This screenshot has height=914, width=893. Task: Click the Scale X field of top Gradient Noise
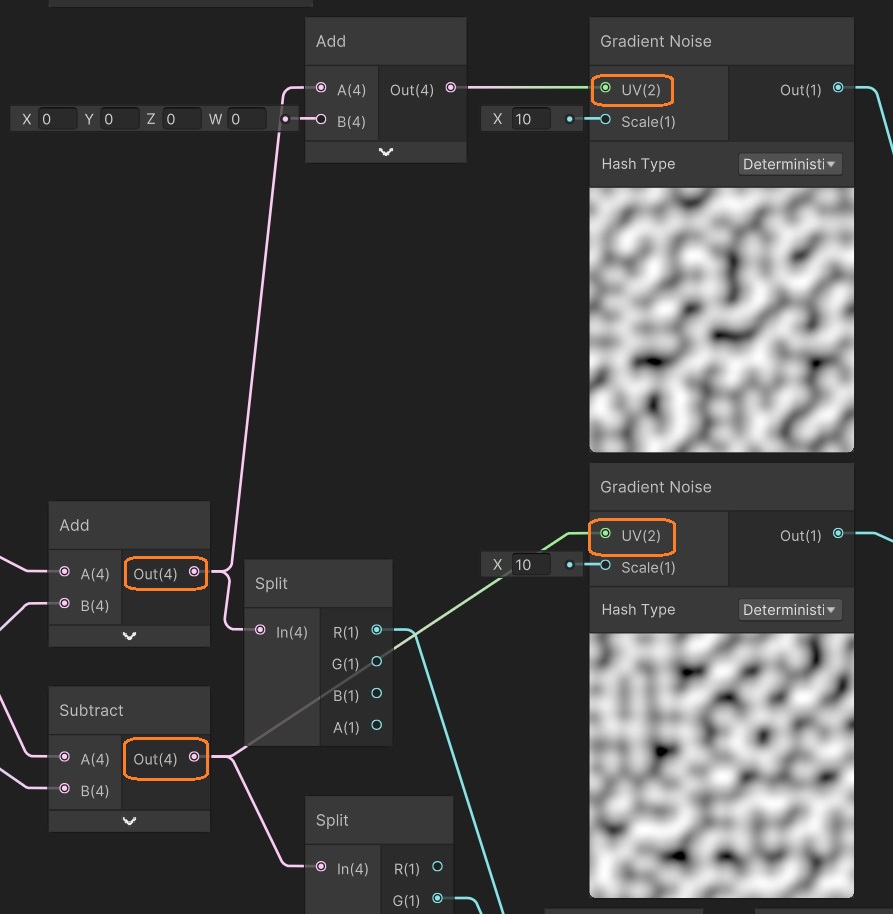(x=530, y=119)
